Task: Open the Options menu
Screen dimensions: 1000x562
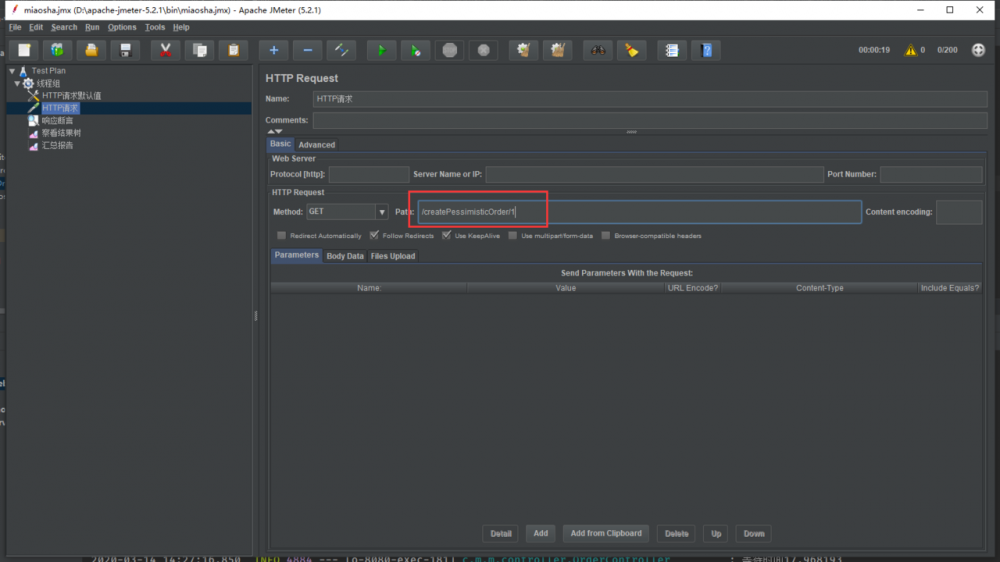Action: point(122,27)
